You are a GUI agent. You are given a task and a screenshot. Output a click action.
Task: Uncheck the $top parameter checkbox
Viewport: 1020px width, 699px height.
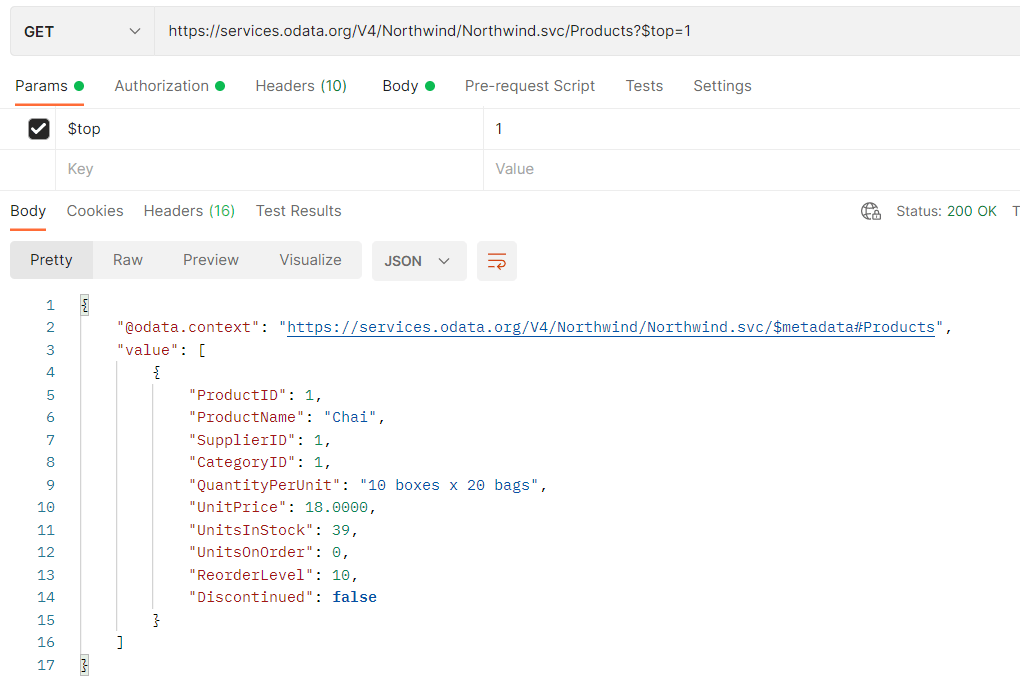39,129
